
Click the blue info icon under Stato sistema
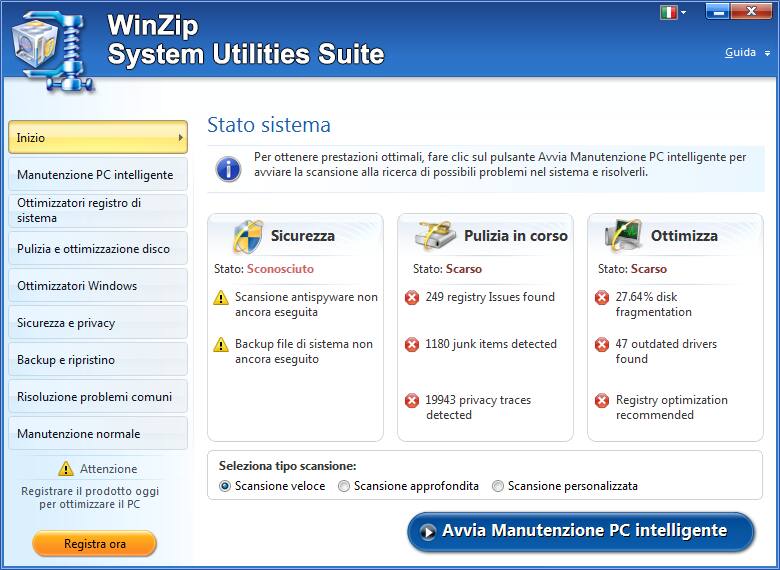click(x=228, y=166)
